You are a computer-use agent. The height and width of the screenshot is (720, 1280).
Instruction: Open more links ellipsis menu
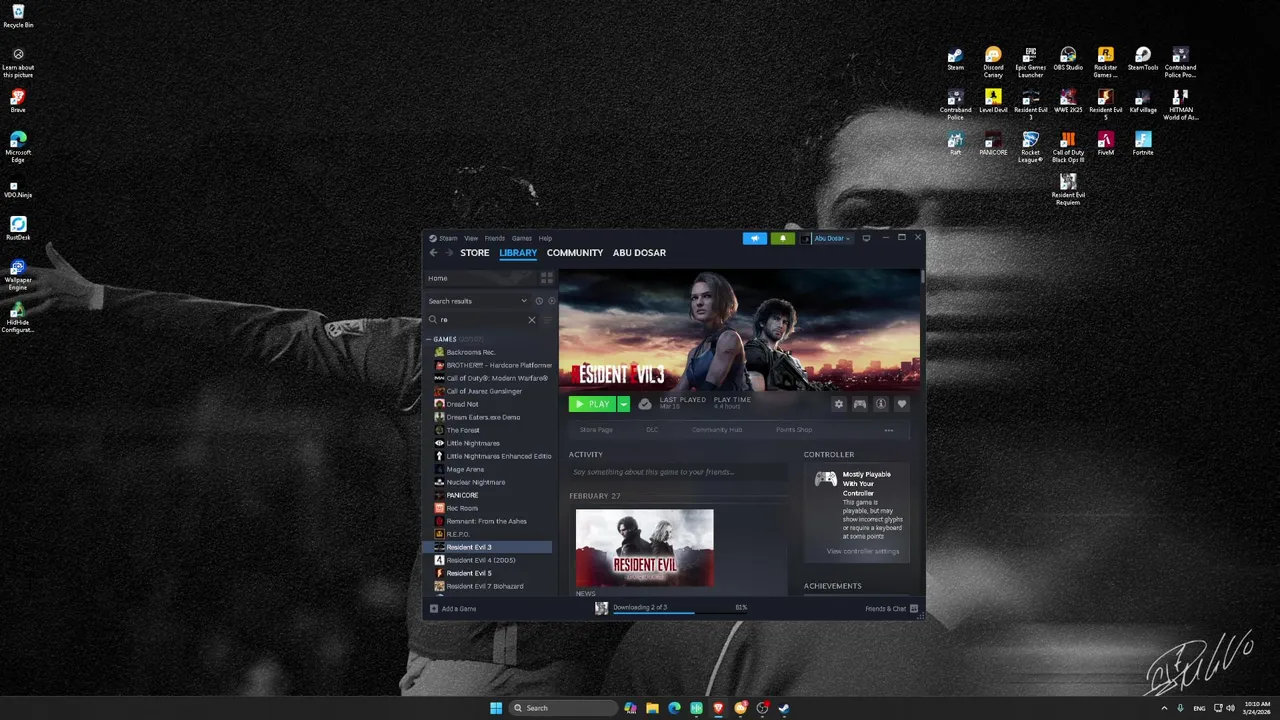point(888,430)
